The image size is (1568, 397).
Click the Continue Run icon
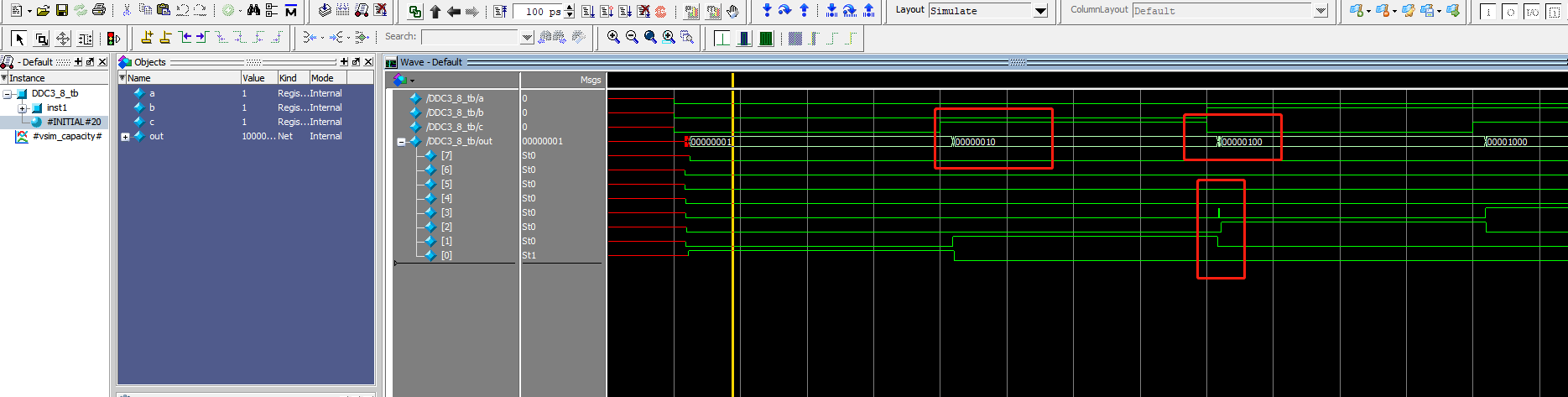click(606, 11)
